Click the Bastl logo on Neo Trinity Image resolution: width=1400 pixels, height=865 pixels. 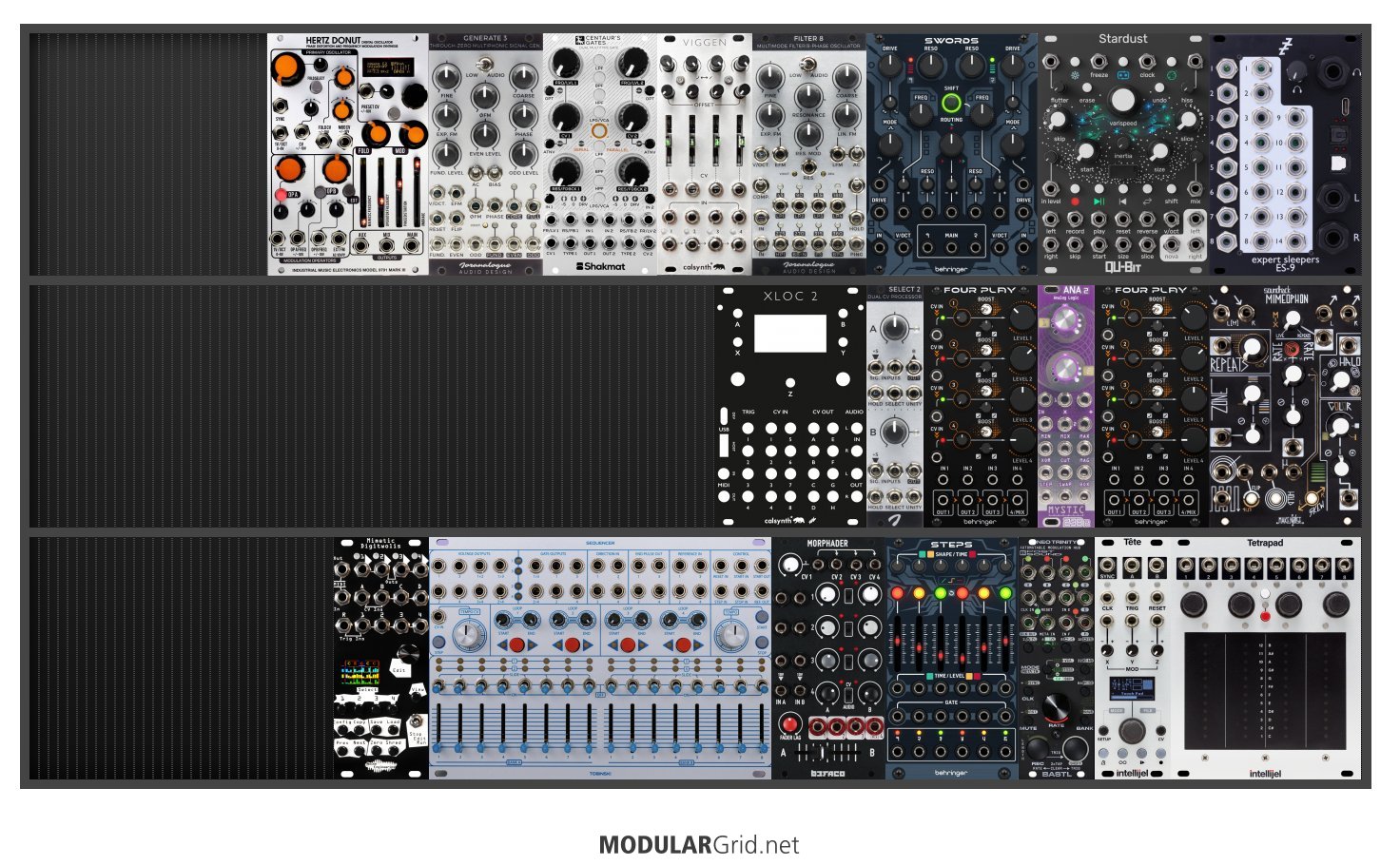[x=1056, y=774]
